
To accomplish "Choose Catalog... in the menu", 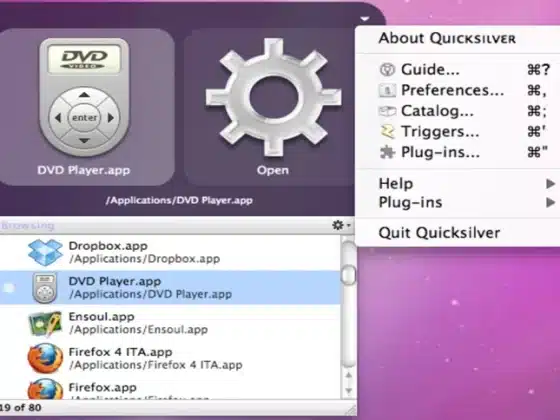I will [458, 111].
